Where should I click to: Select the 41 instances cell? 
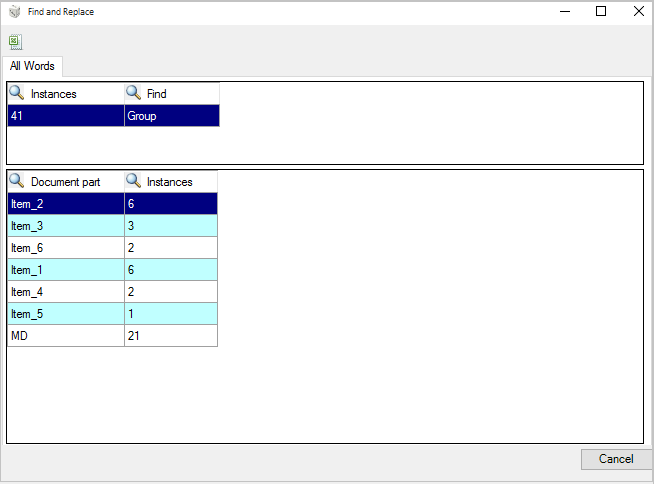[66, 116]
